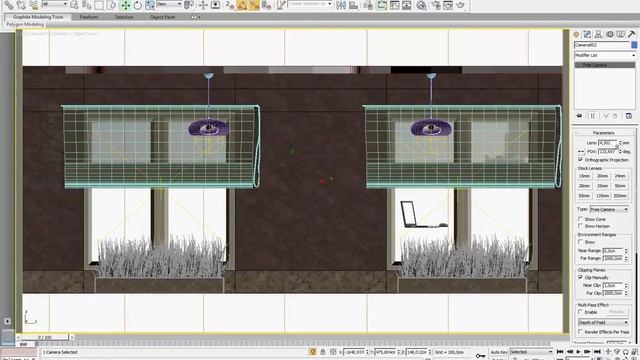
Task: Activate the Select and Rotate tool
Action: coord(138,5)
